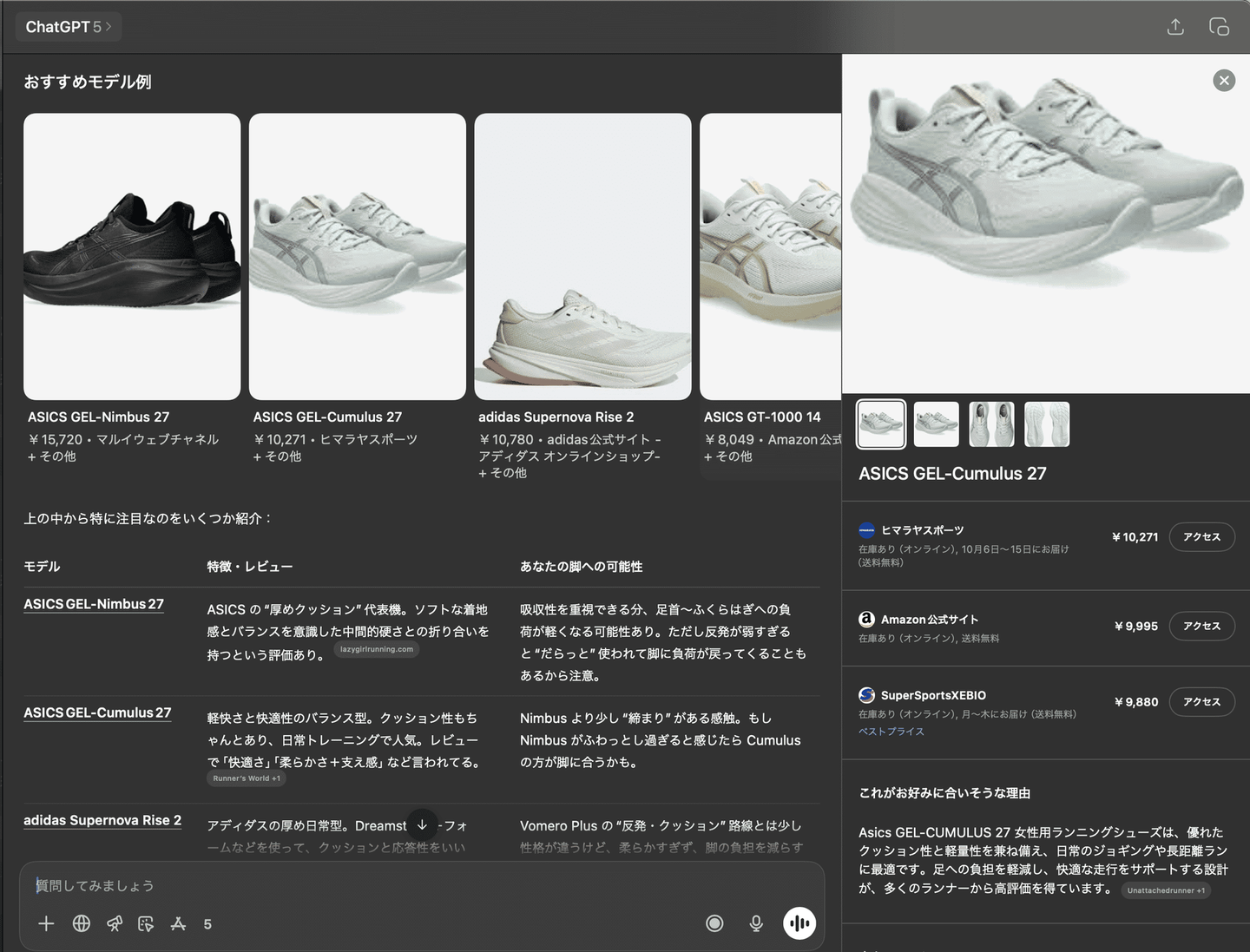This screenshot has height=952, width=1250.
Task: Click the ベストプライス label
Action: (891, 732)
